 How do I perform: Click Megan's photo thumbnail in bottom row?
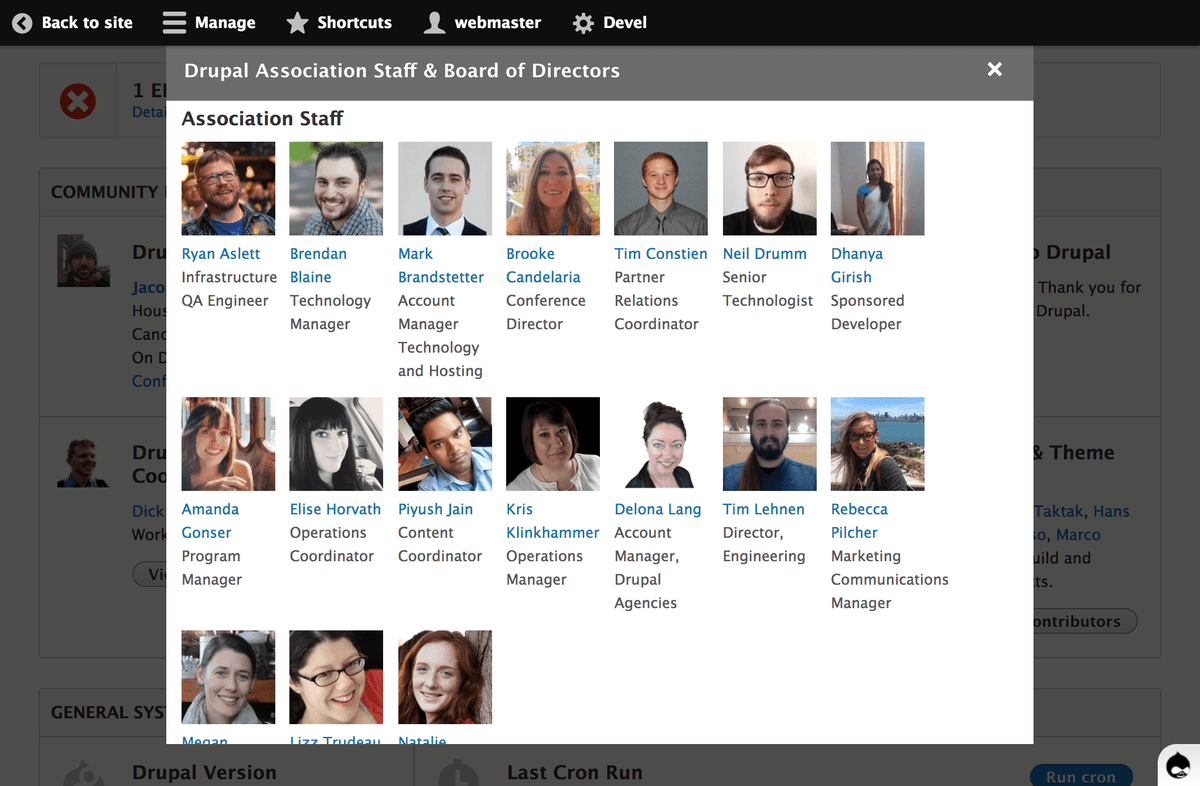pyautogui.click(x=228, y=677)
